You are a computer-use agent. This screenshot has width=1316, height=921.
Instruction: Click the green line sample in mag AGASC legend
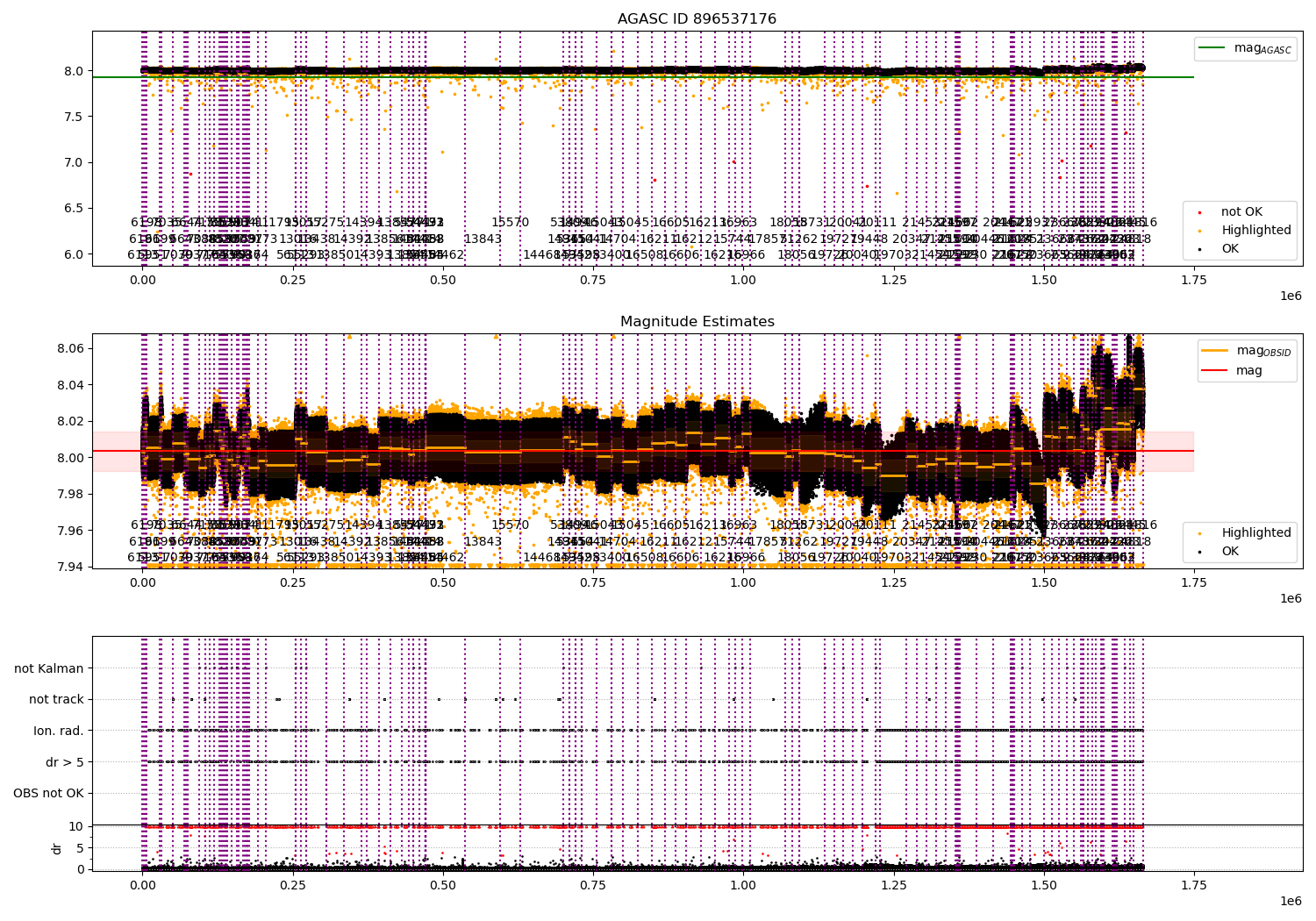(1213, 48)
